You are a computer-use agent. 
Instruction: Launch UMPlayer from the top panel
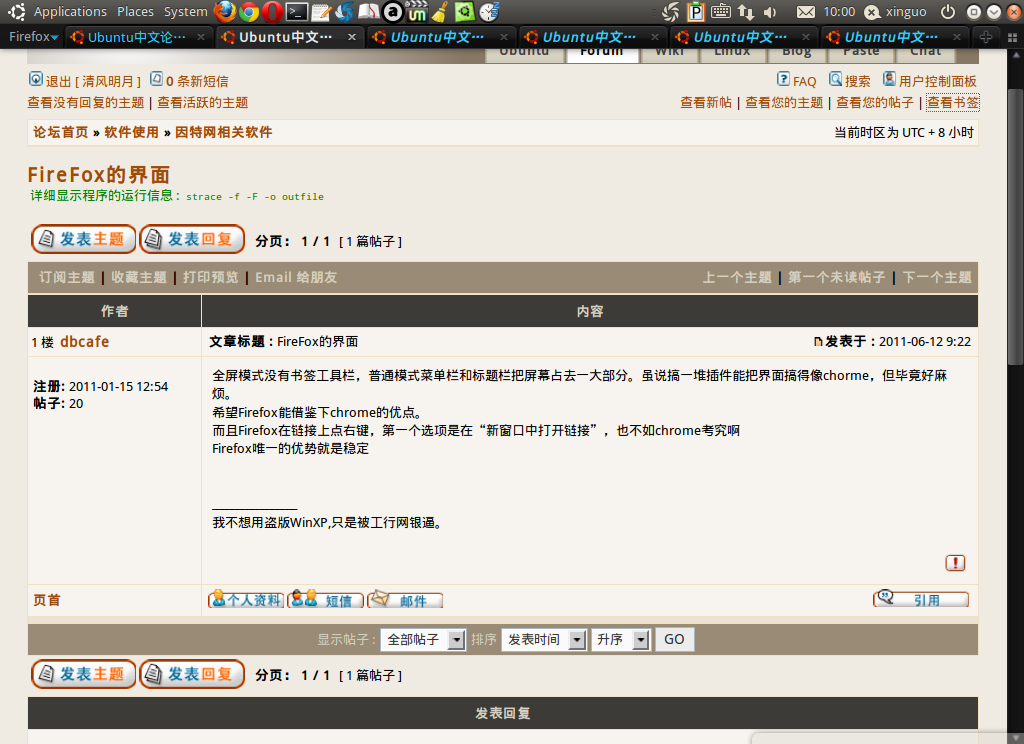pos(416,11)
